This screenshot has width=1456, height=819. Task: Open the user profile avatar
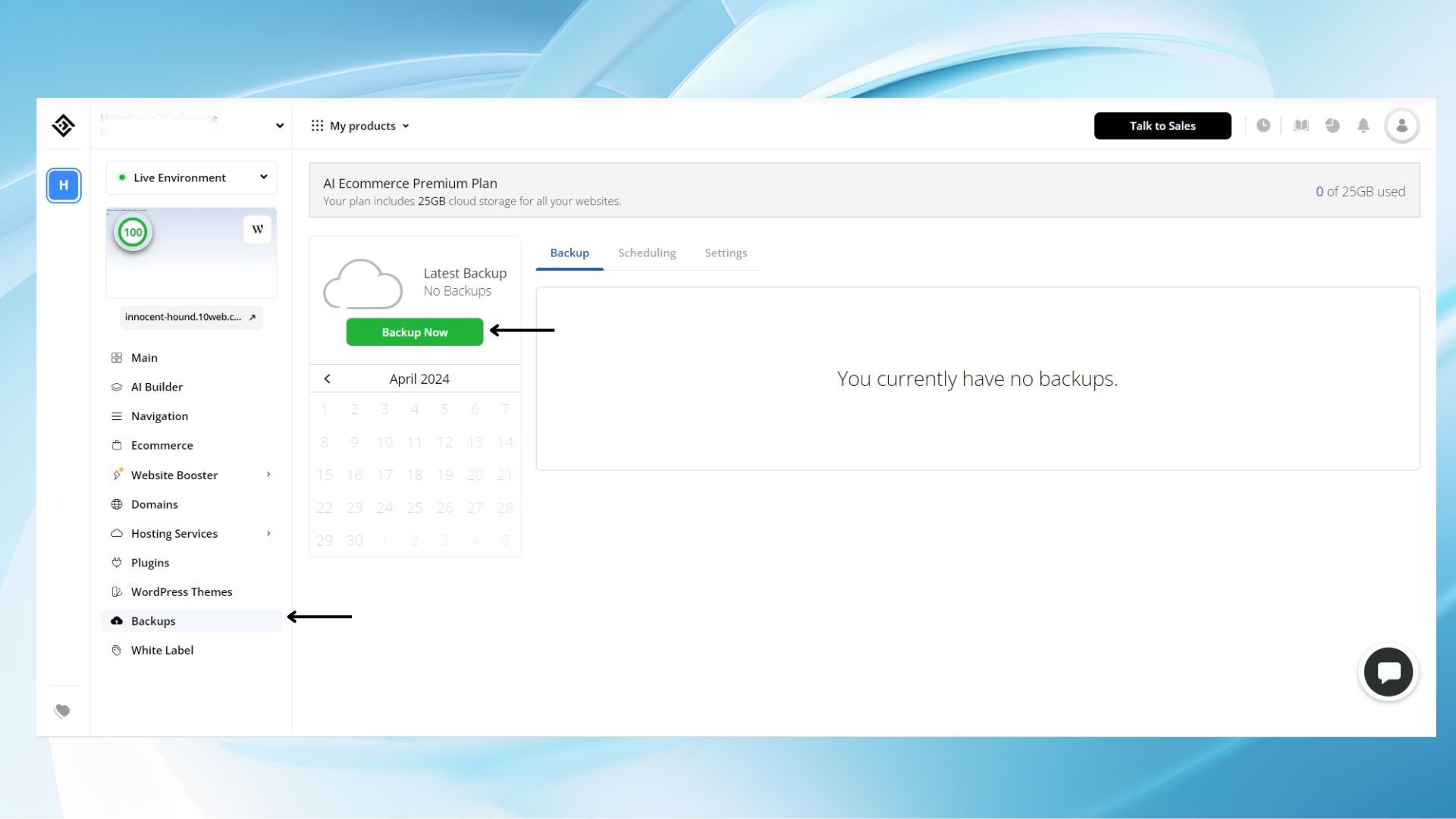(1401, 126)
